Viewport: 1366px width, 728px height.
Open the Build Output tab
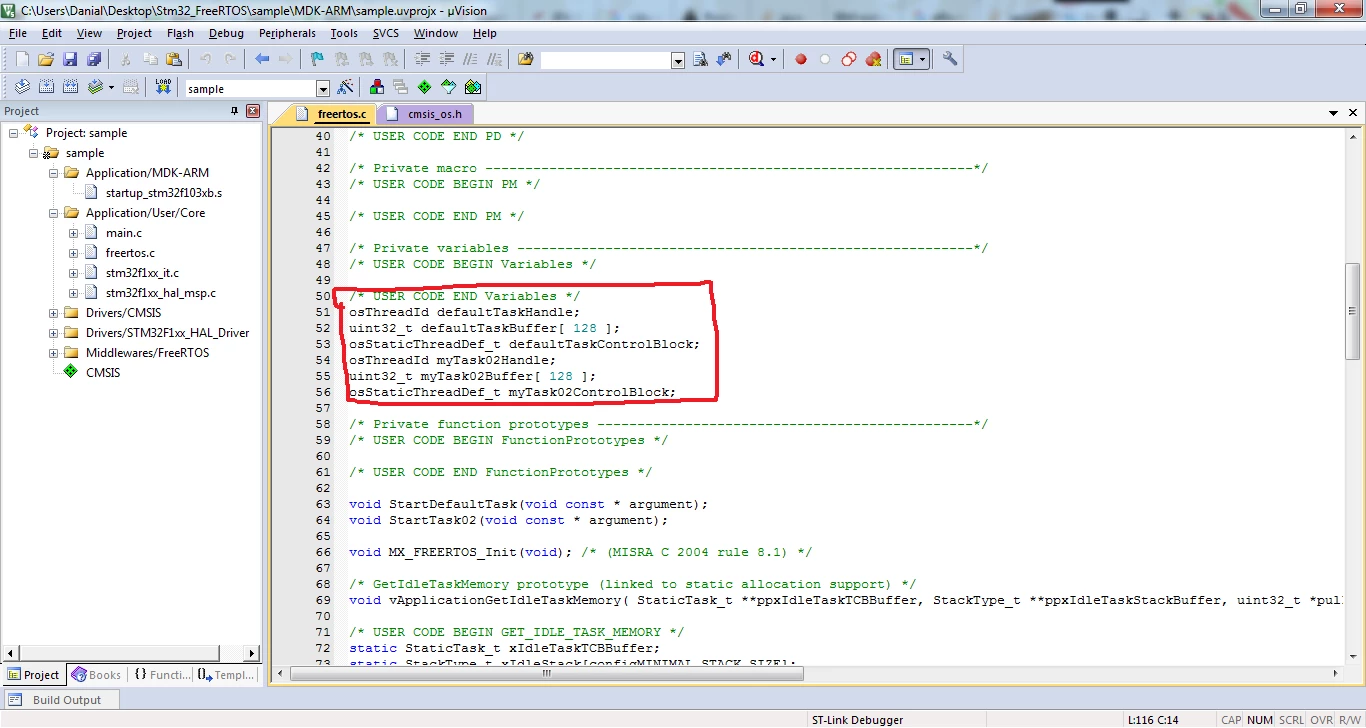click(62, 700)
